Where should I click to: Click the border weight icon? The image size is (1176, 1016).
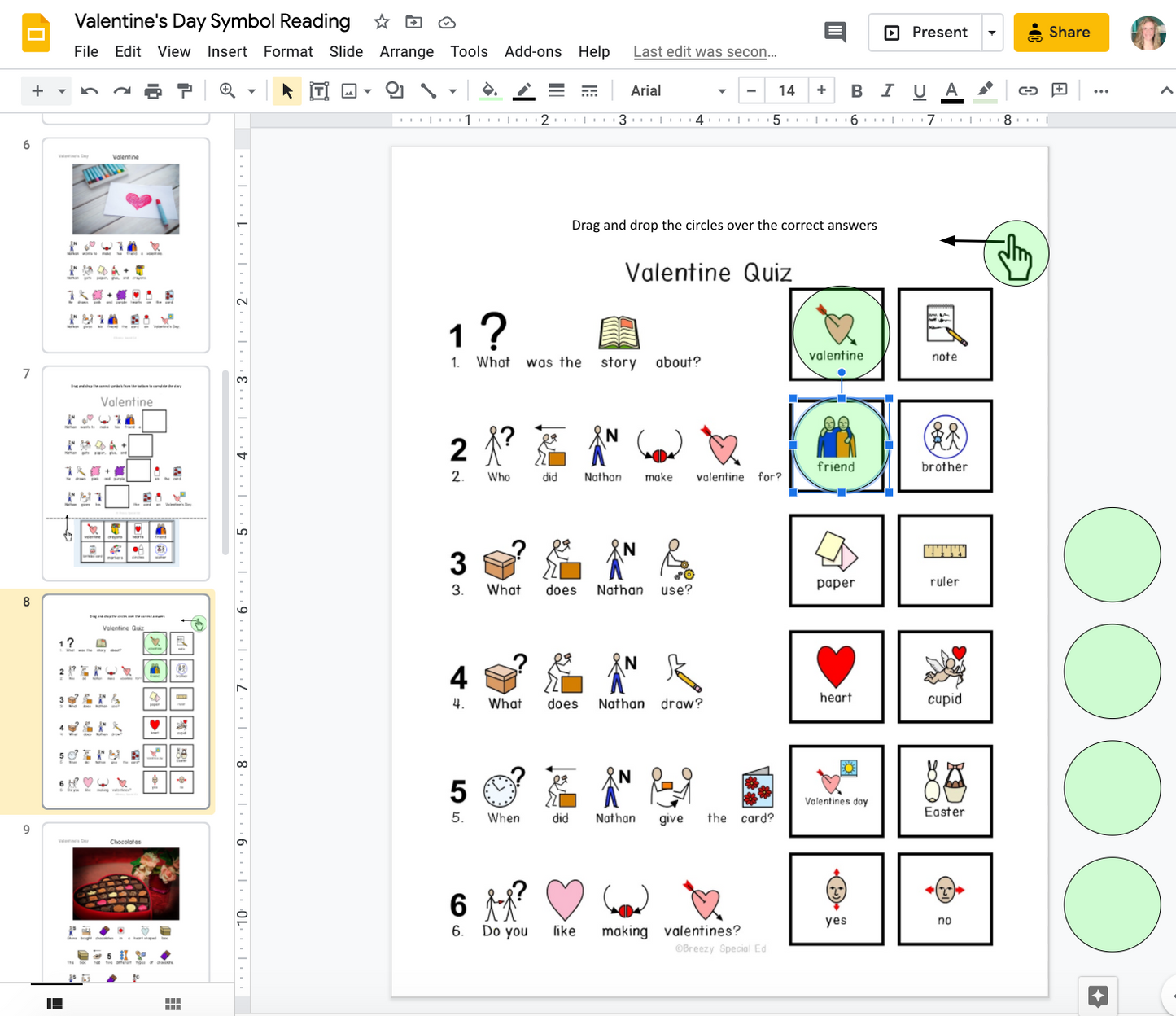point(556,90)
